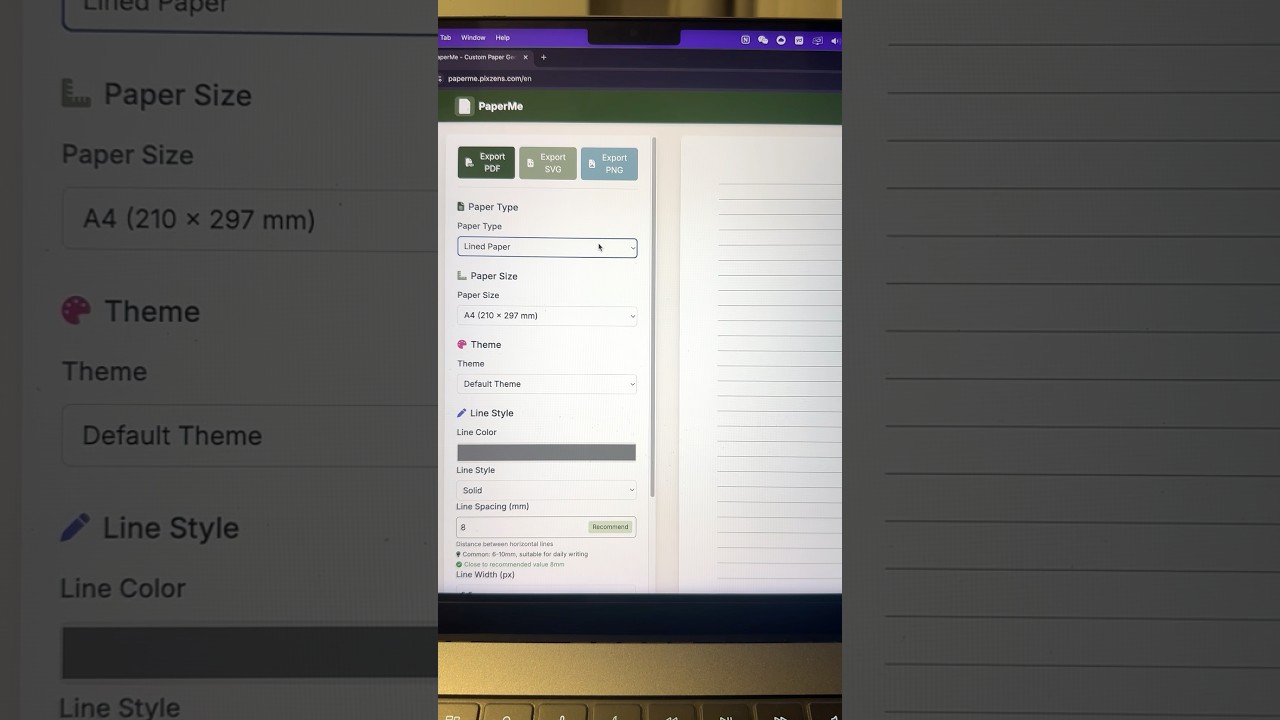Viewport: 1280px width, 720px height.
Task: Open the Paper Size dropdown (A4)
Action: point(547,316)
